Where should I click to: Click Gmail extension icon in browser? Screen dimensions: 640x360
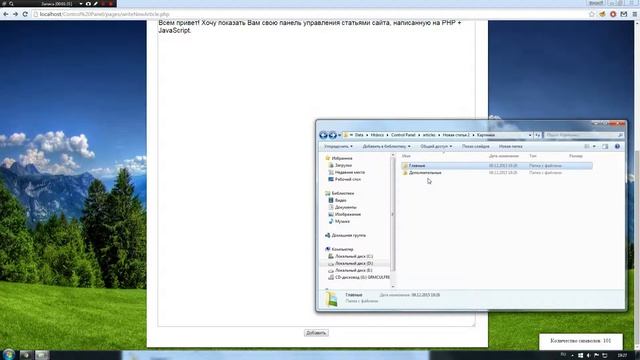(624, 14)
